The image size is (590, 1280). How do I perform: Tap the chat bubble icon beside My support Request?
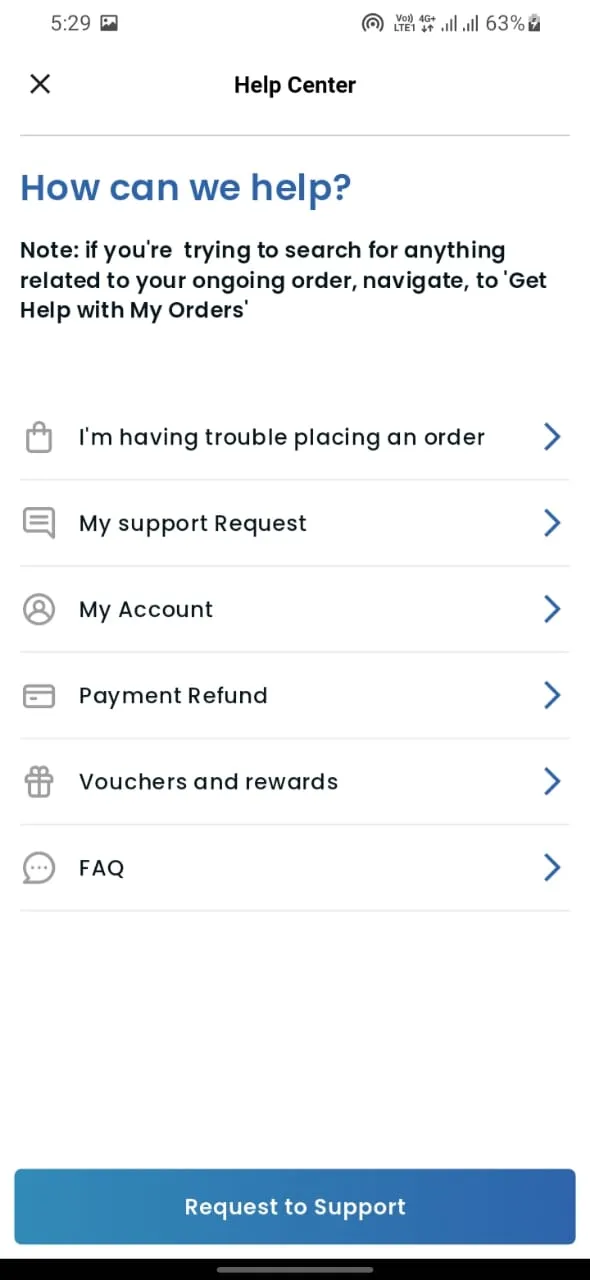[x=38, y=523]
